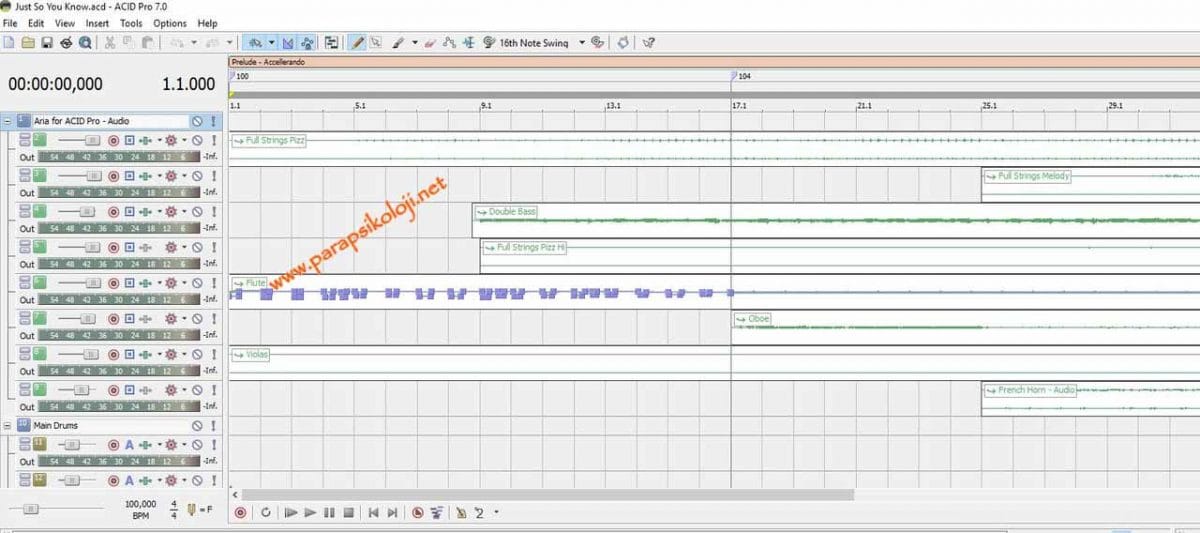
Task: Open metronome countoff dropdown in transport
Action: coord(495,513)
